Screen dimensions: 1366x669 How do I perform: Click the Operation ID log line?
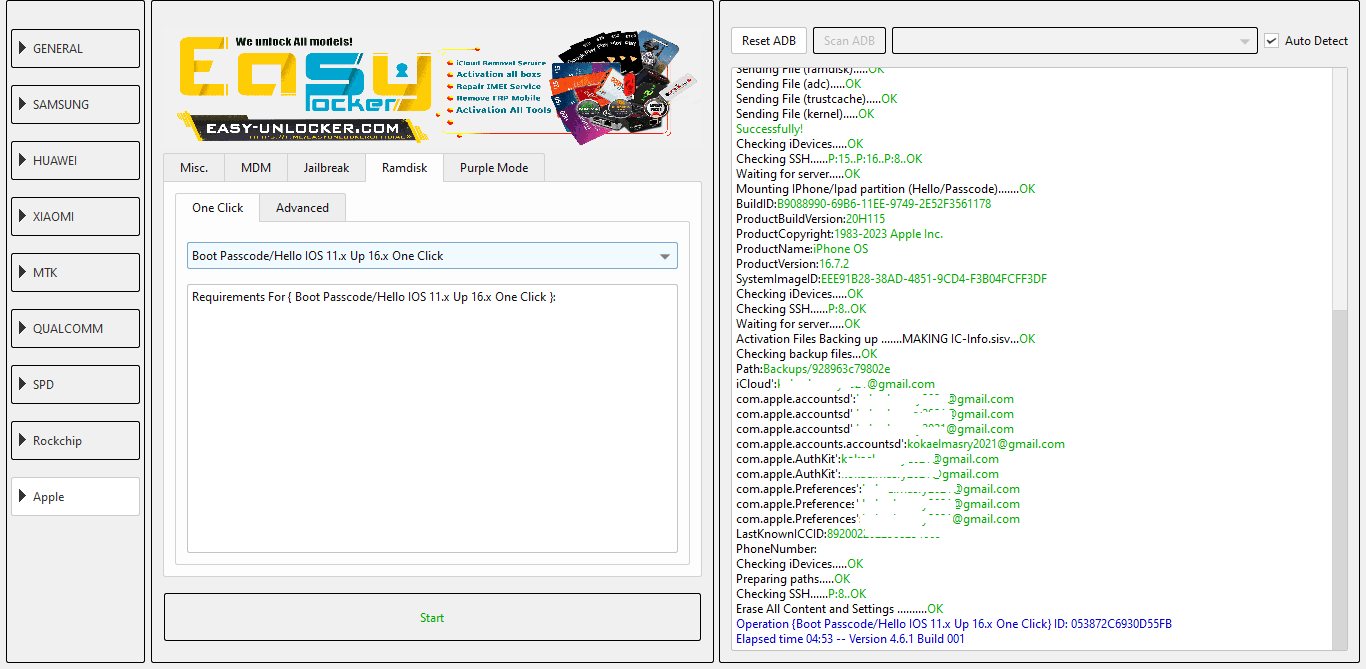[x=954, y=624]
